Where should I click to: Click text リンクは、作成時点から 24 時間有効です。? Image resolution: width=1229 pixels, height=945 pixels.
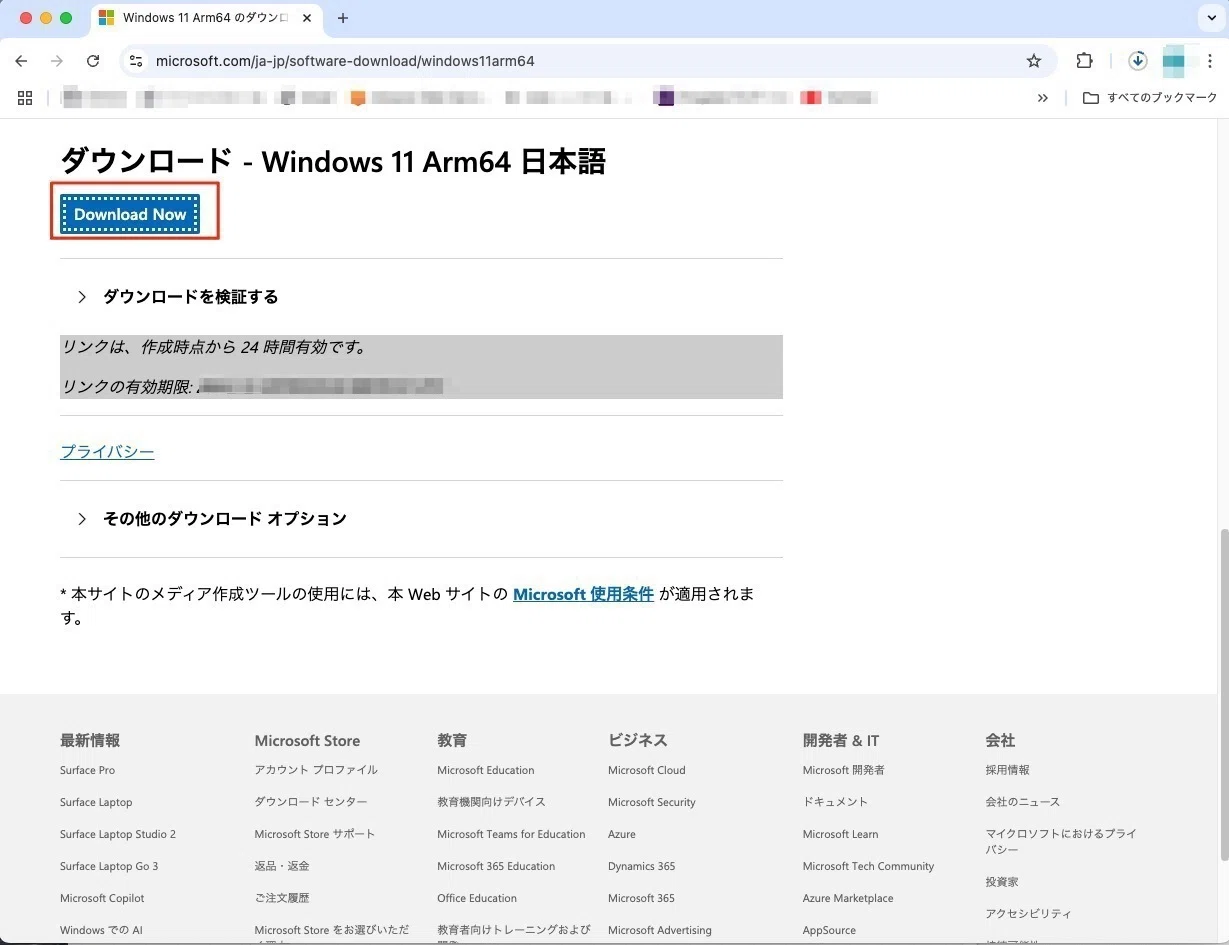[x=215, y=348]
